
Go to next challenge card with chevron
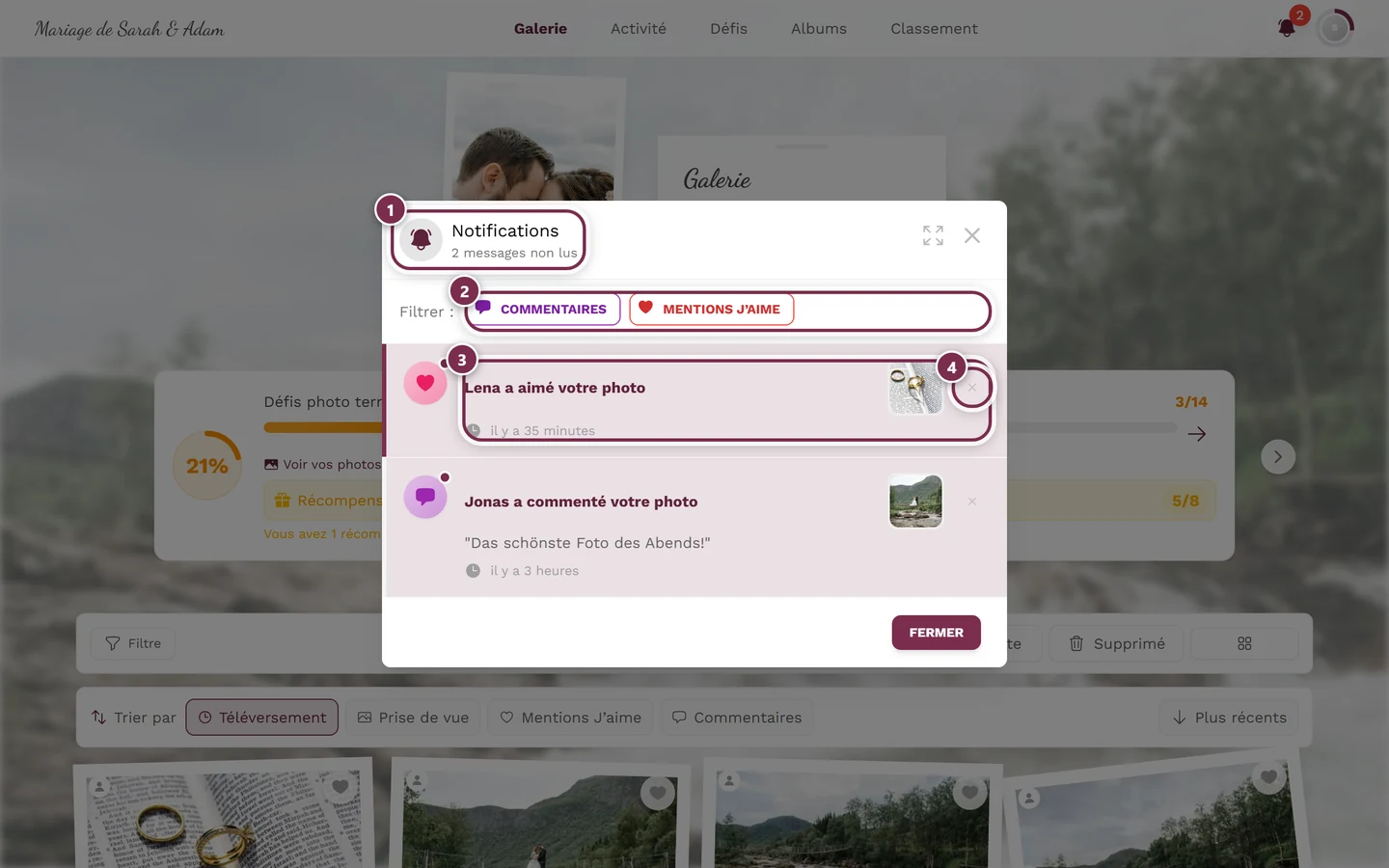1278,457
